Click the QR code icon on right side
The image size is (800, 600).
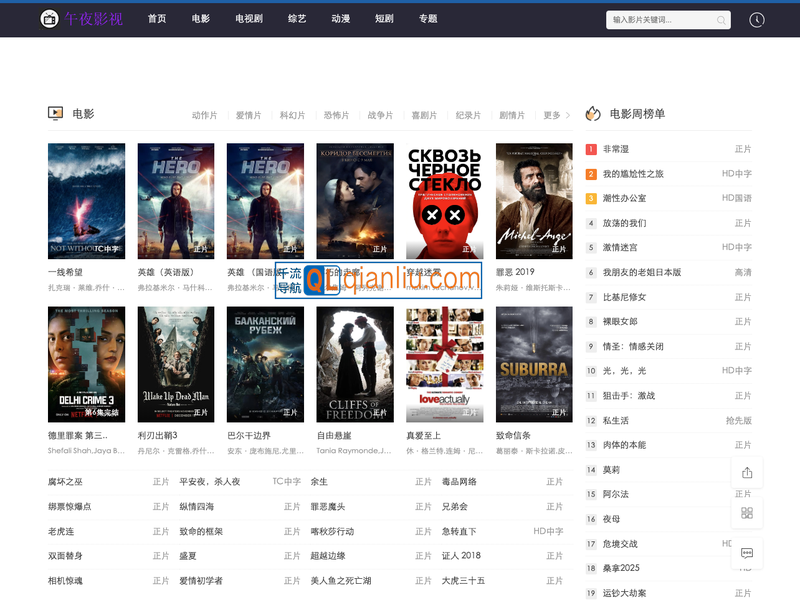pyautogui.click(x=747, y=512)
